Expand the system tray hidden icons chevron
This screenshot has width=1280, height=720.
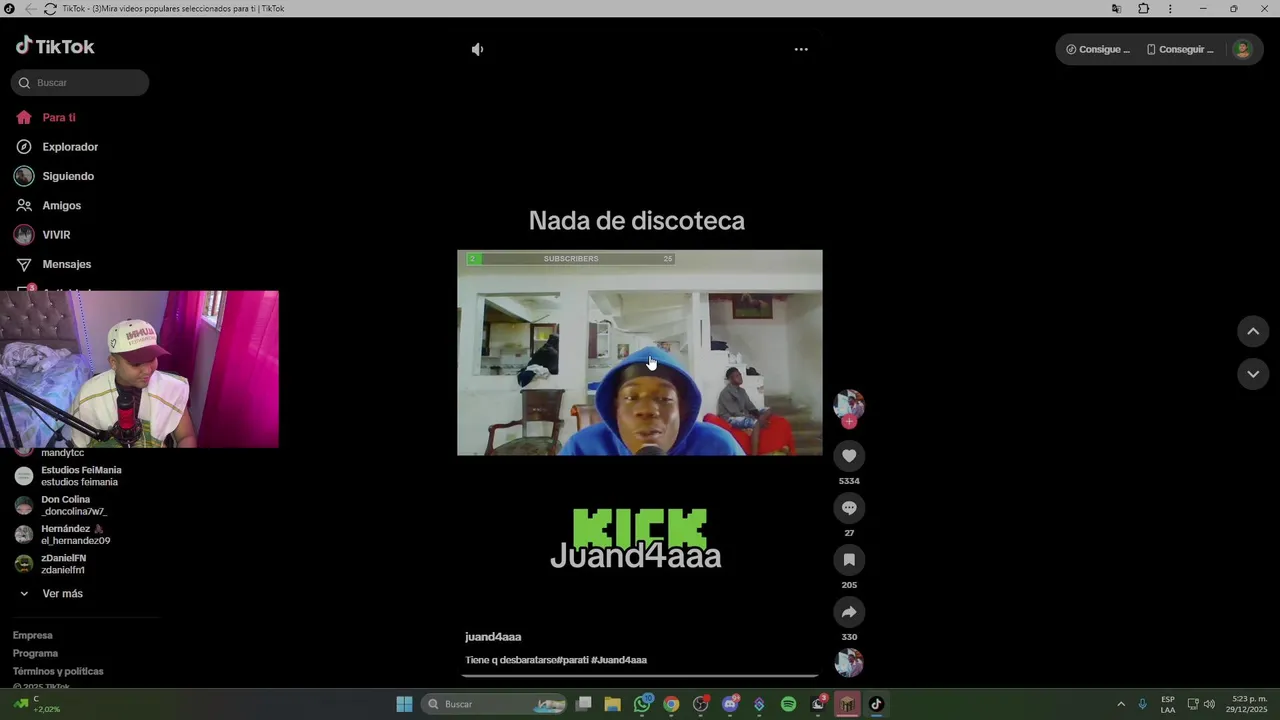1121,704
